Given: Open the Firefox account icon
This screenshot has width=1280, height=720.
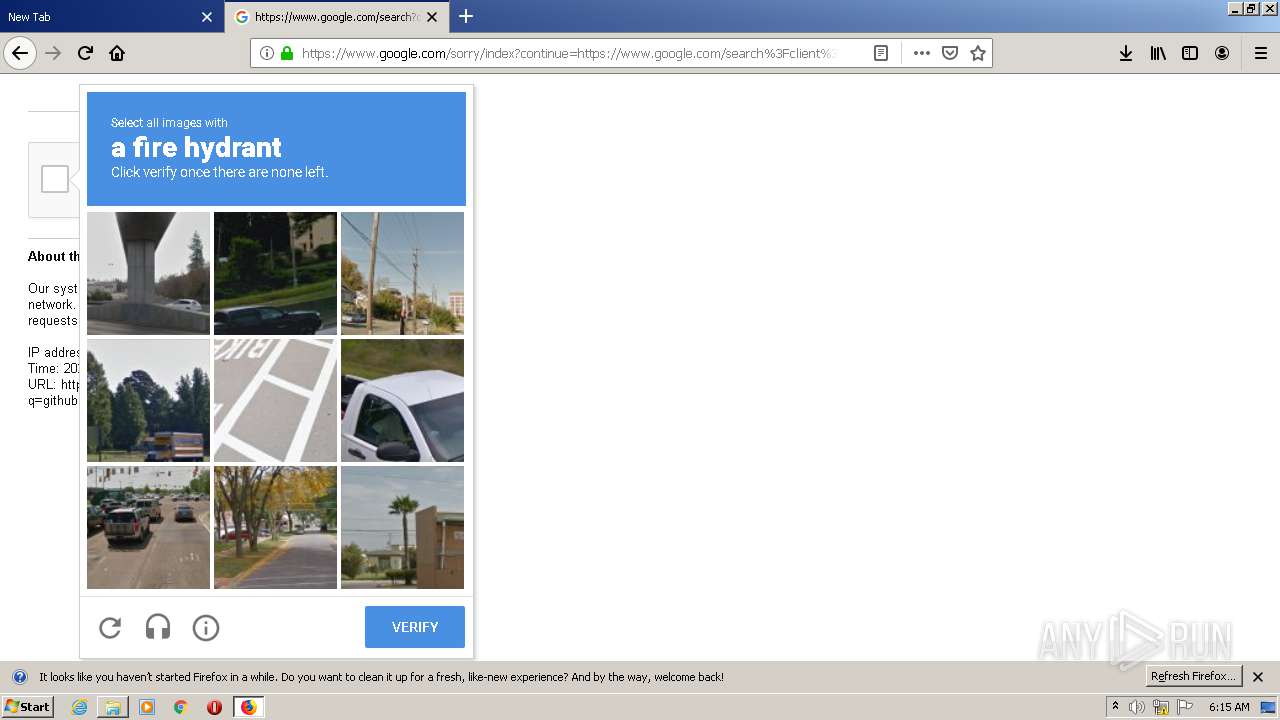Looking at the screenshot, I should [x=1222, y=53].
